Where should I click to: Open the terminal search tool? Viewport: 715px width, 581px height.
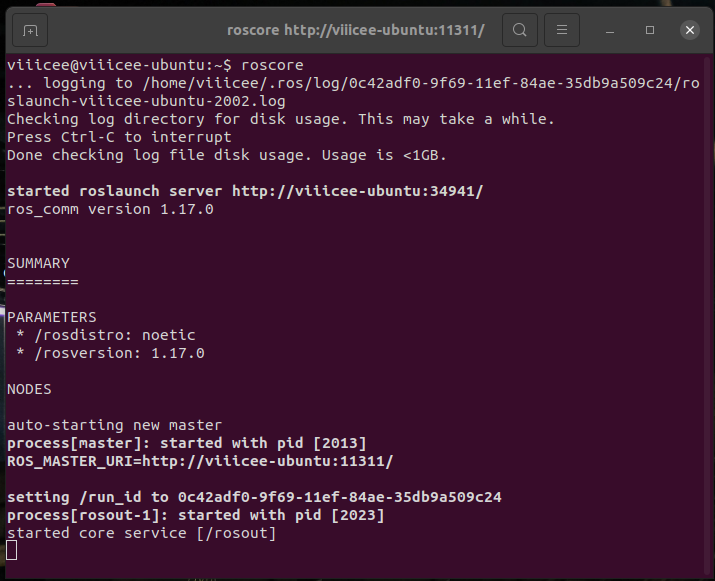coord(519,30)
